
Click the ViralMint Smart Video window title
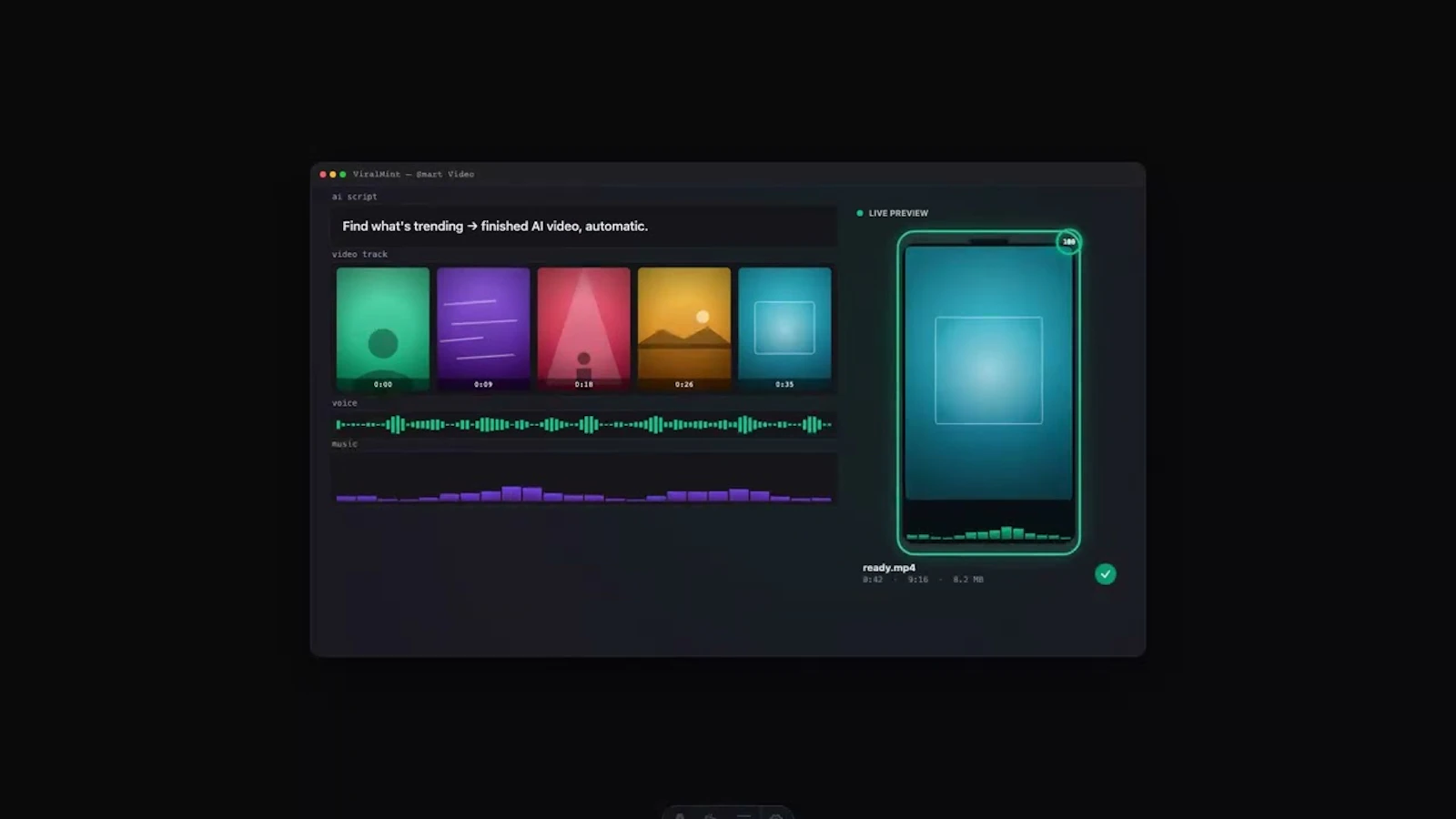click(x=413, y=174)
